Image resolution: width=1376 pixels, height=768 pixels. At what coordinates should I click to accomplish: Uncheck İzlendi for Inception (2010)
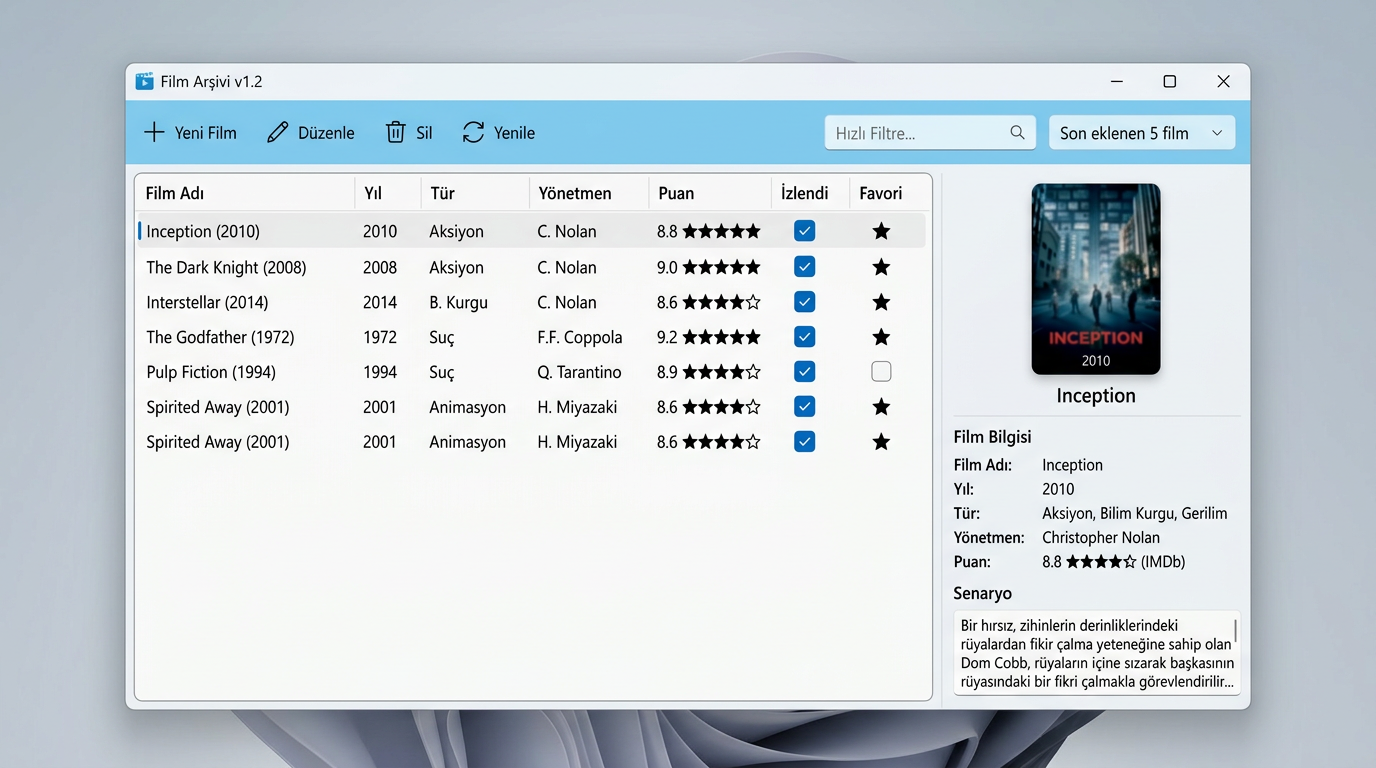(804, 231)
